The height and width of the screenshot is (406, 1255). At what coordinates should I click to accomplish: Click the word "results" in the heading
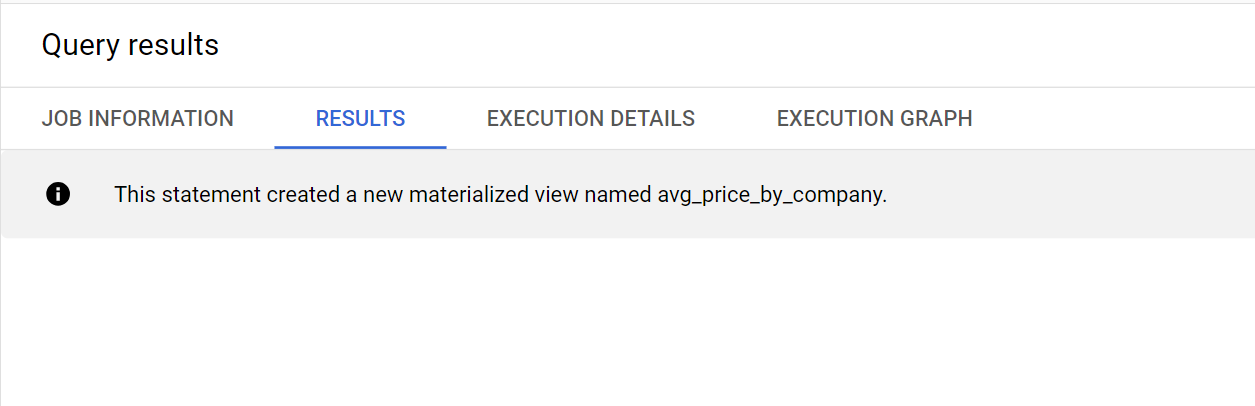[175, 45]
